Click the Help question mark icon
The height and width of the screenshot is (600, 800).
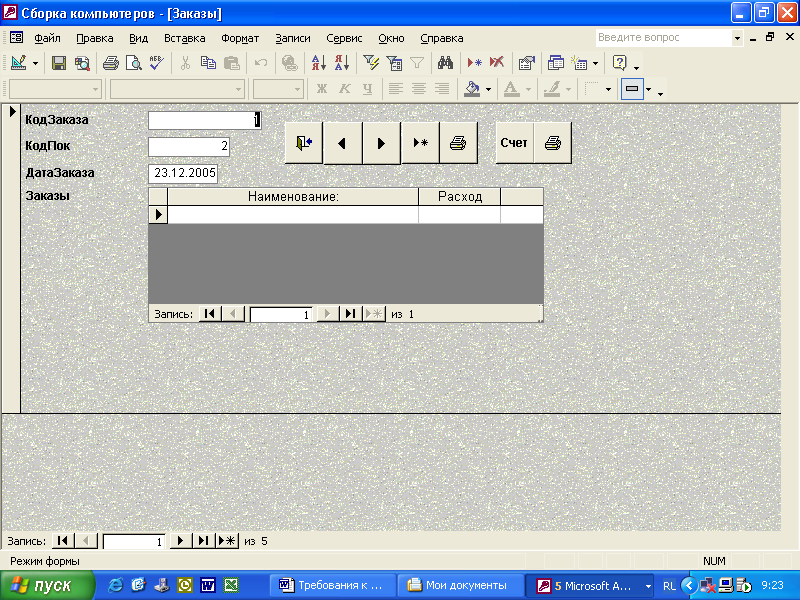coord(619,63)
